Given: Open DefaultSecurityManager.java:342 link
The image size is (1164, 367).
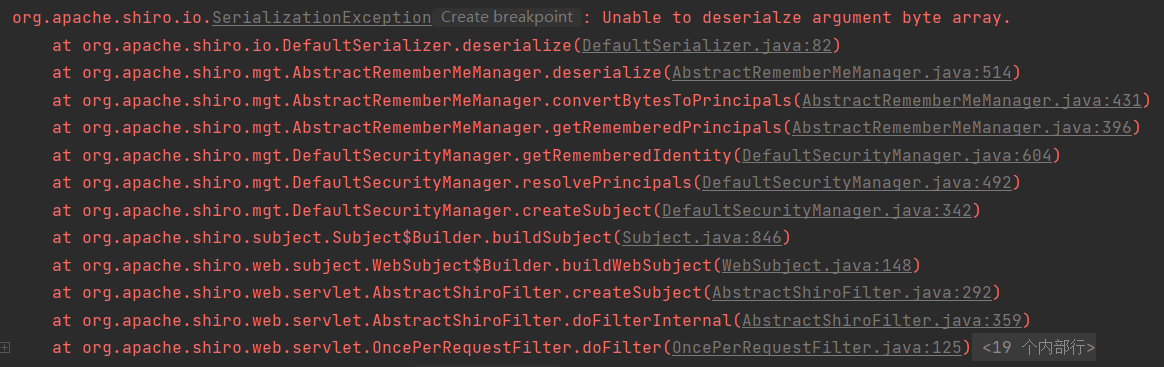Looking at the screenshot, I should [817, 210].
